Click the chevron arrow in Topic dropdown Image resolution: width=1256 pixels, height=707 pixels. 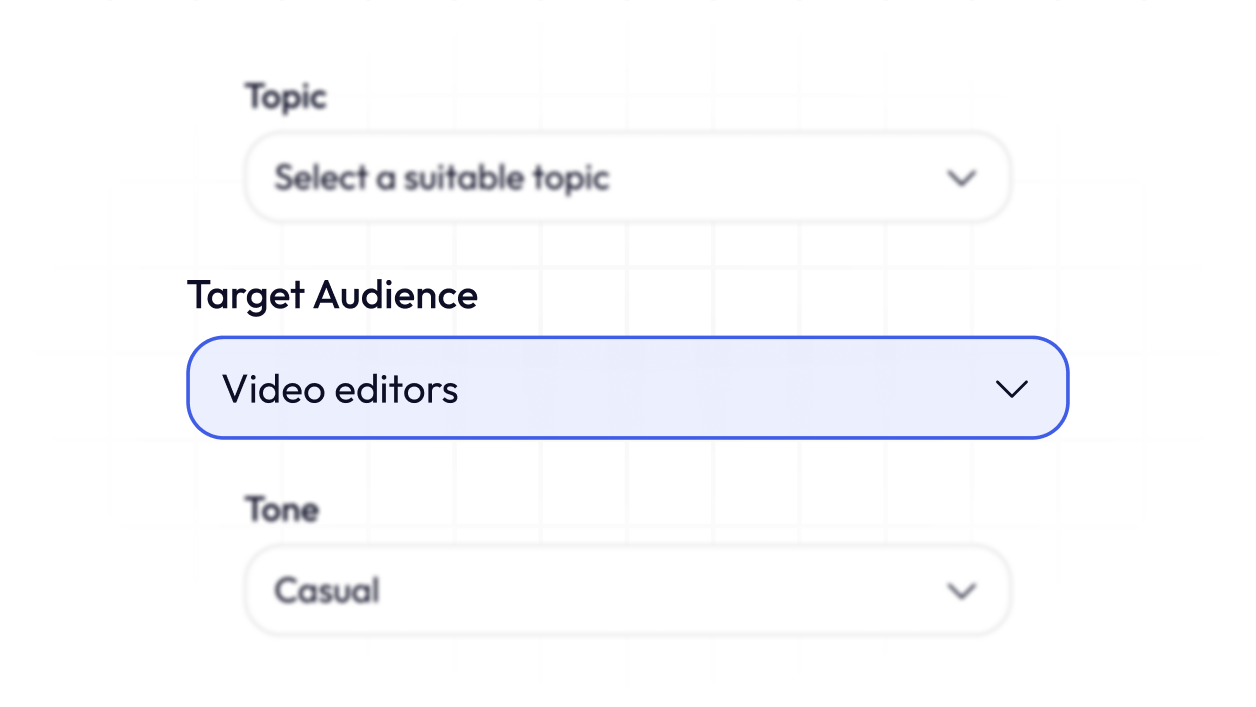pos(961,178)
